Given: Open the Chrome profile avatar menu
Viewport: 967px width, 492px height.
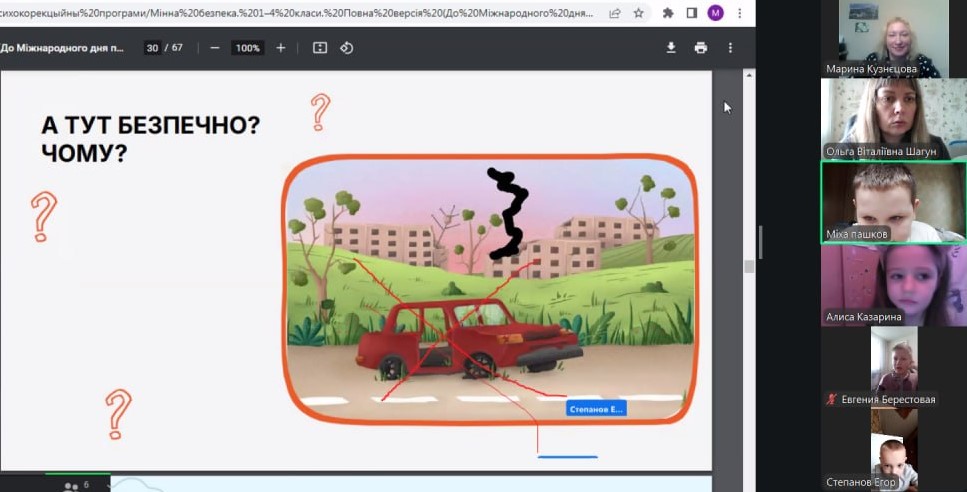Looking at the screenshot, I should (715, 13).
